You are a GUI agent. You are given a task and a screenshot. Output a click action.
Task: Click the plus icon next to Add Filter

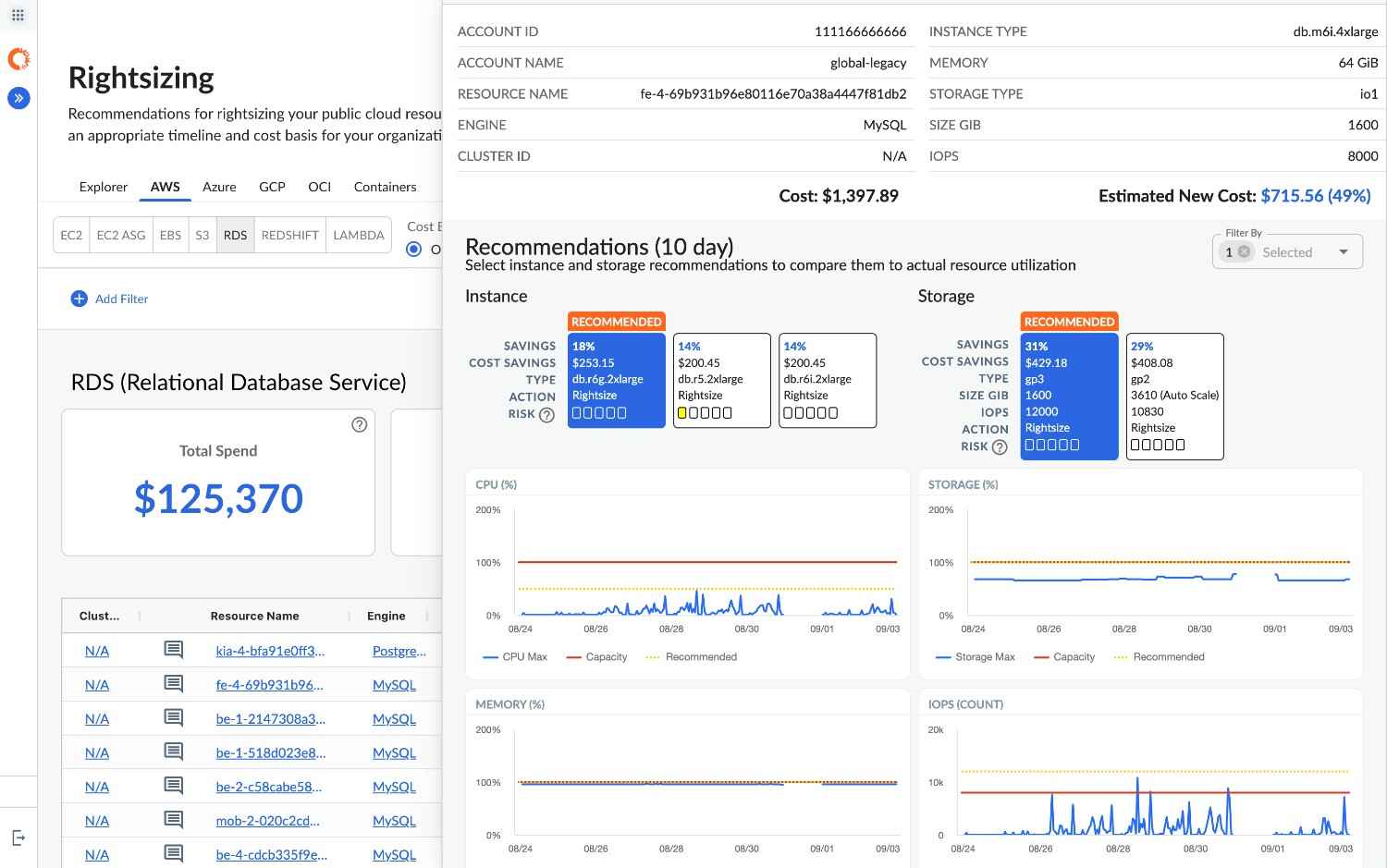click(80, 299)
